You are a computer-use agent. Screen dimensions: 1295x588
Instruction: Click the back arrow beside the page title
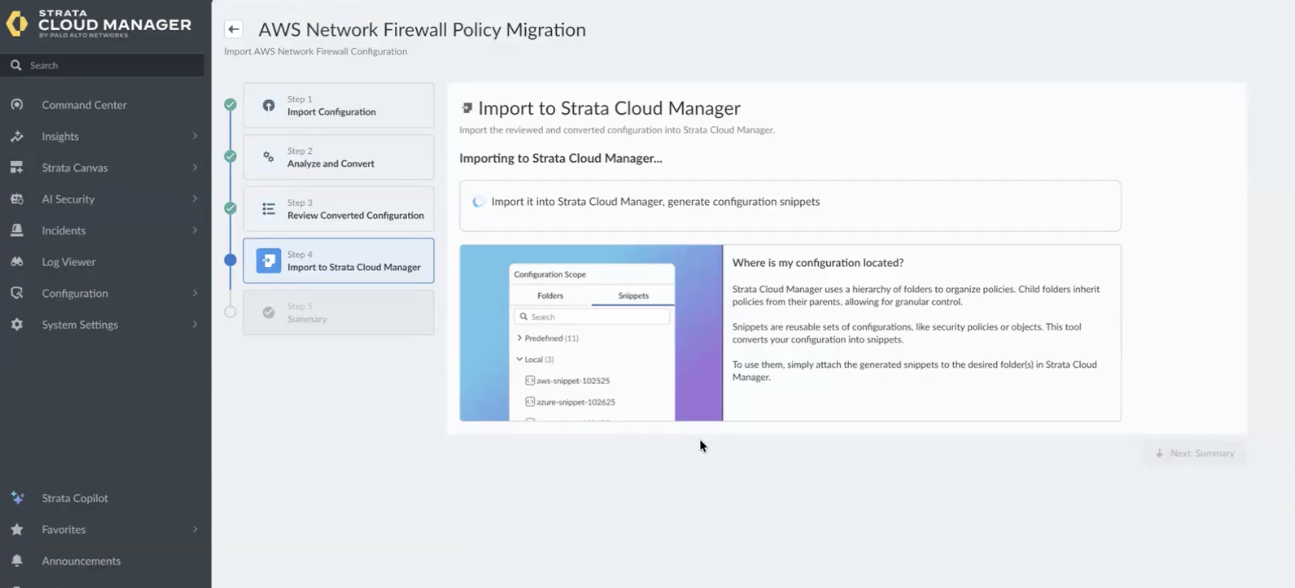[233, 30]
